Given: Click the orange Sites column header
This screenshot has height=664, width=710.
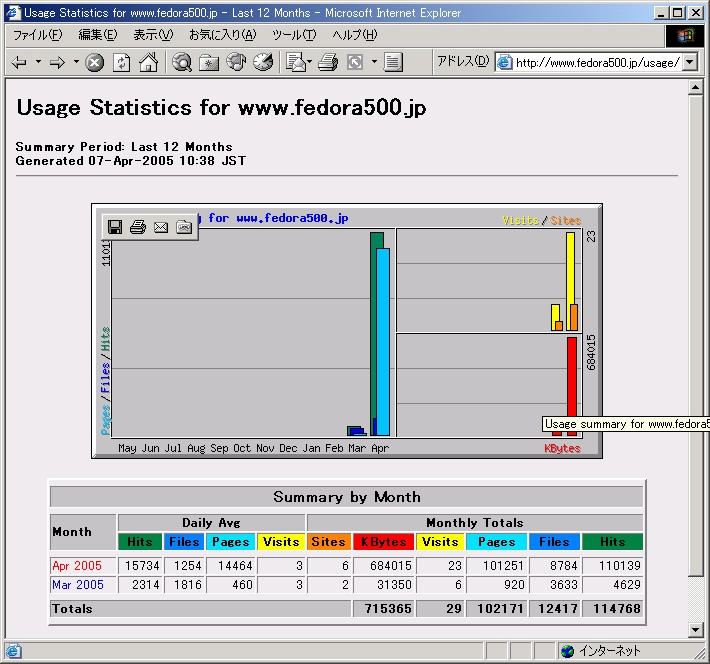Looking at the screenshot, I should [329, 542].
